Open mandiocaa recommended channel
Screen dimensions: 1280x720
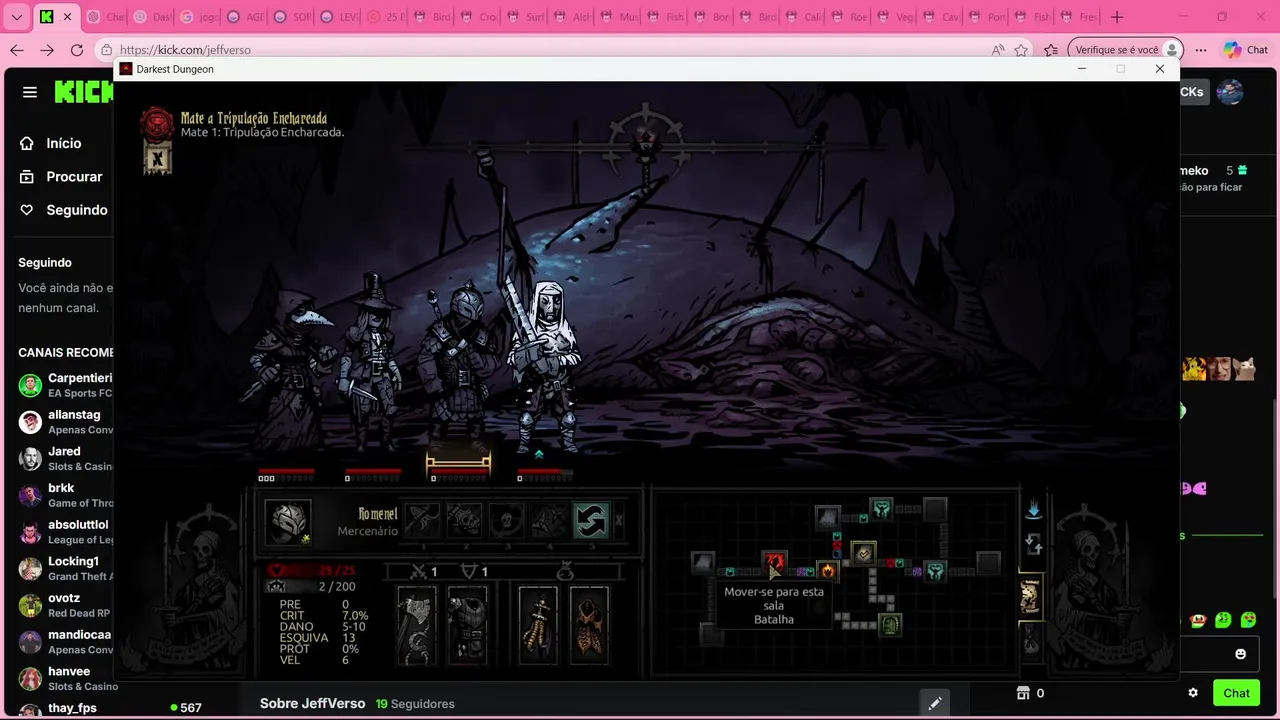pos(65,641)
